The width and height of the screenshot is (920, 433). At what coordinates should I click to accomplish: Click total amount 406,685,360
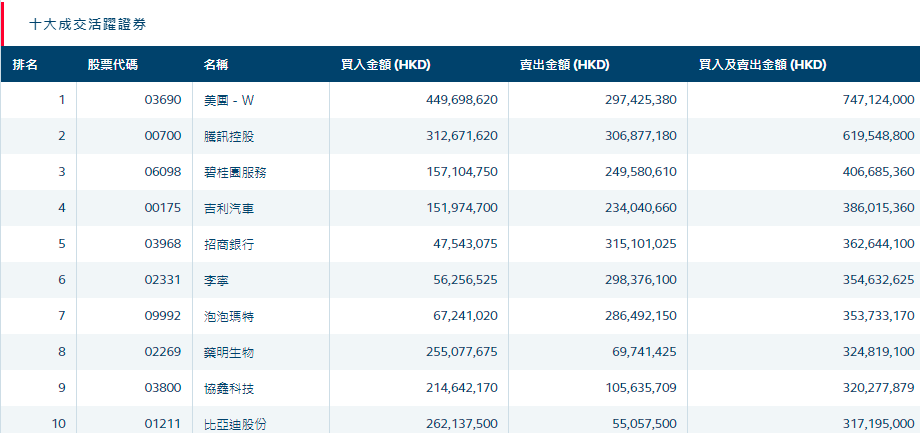coord(878,172)
